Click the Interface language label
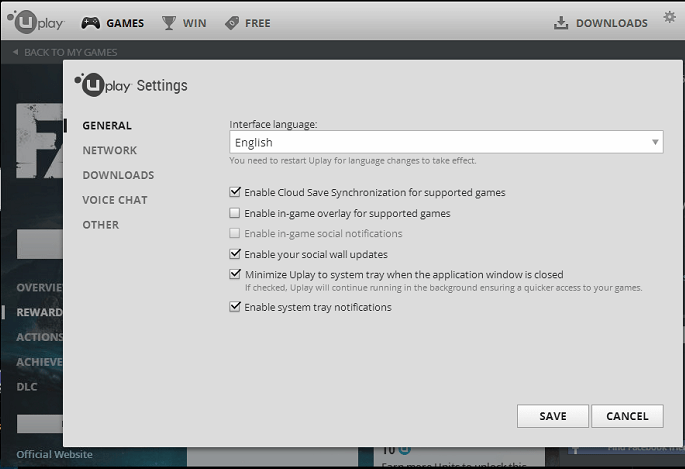This screenshot has height=469, width=685. coord(273,124)
